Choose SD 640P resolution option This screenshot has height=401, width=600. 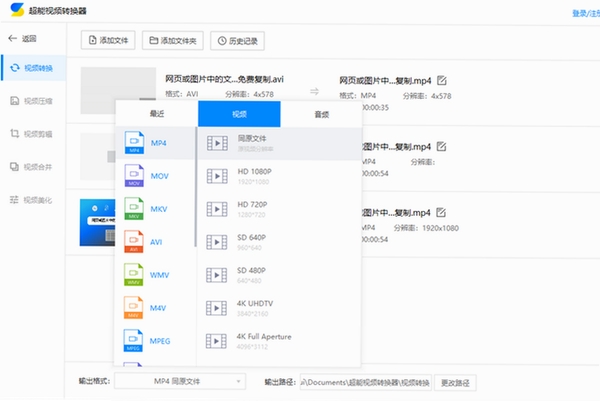(x=279, y=242)
